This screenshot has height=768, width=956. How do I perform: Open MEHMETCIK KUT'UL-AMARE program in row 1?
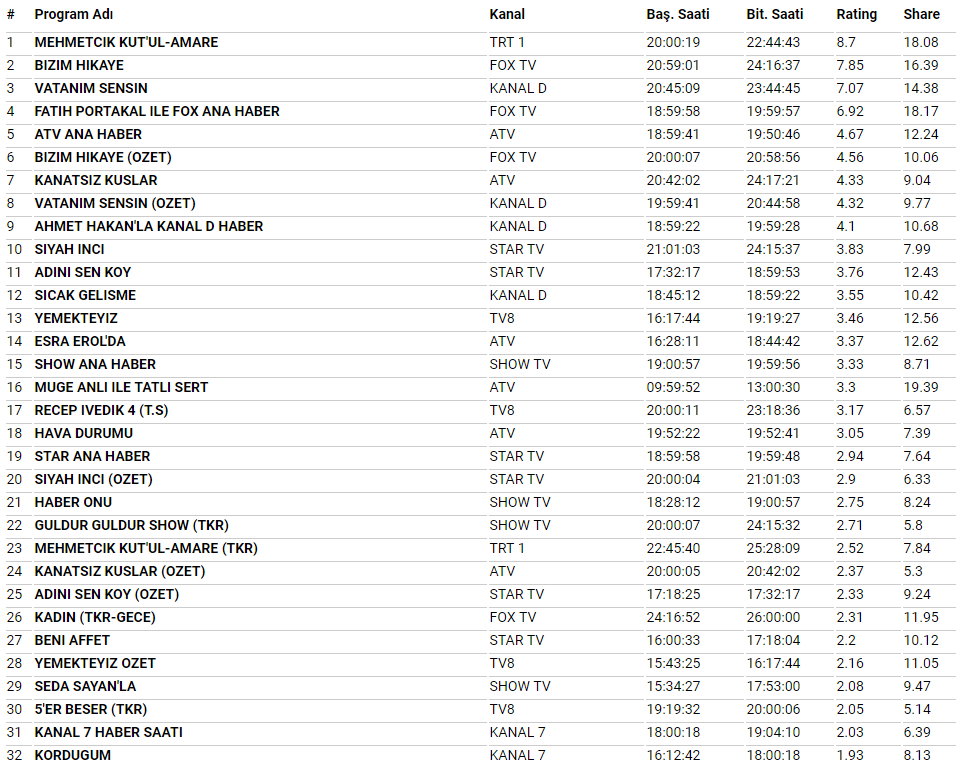126,42
